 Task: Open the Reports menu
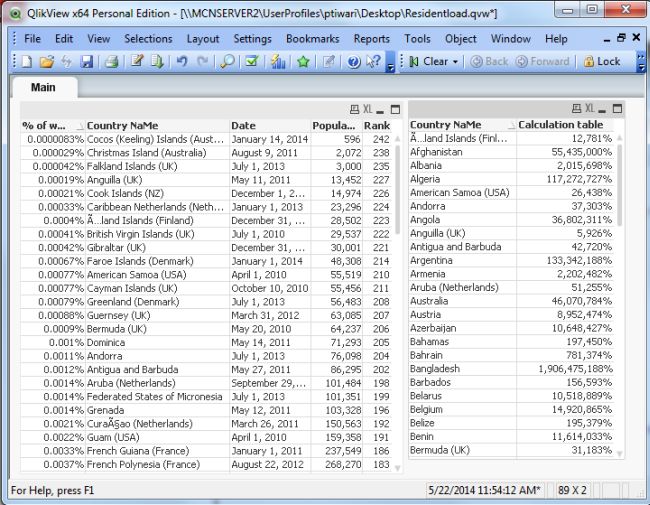pyautogui.click(x=371, y=39)
